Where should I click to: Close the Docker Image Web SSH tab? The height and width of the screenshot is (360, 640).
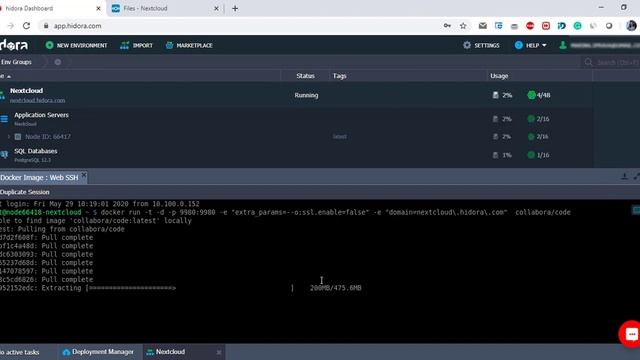pos(84,175)
